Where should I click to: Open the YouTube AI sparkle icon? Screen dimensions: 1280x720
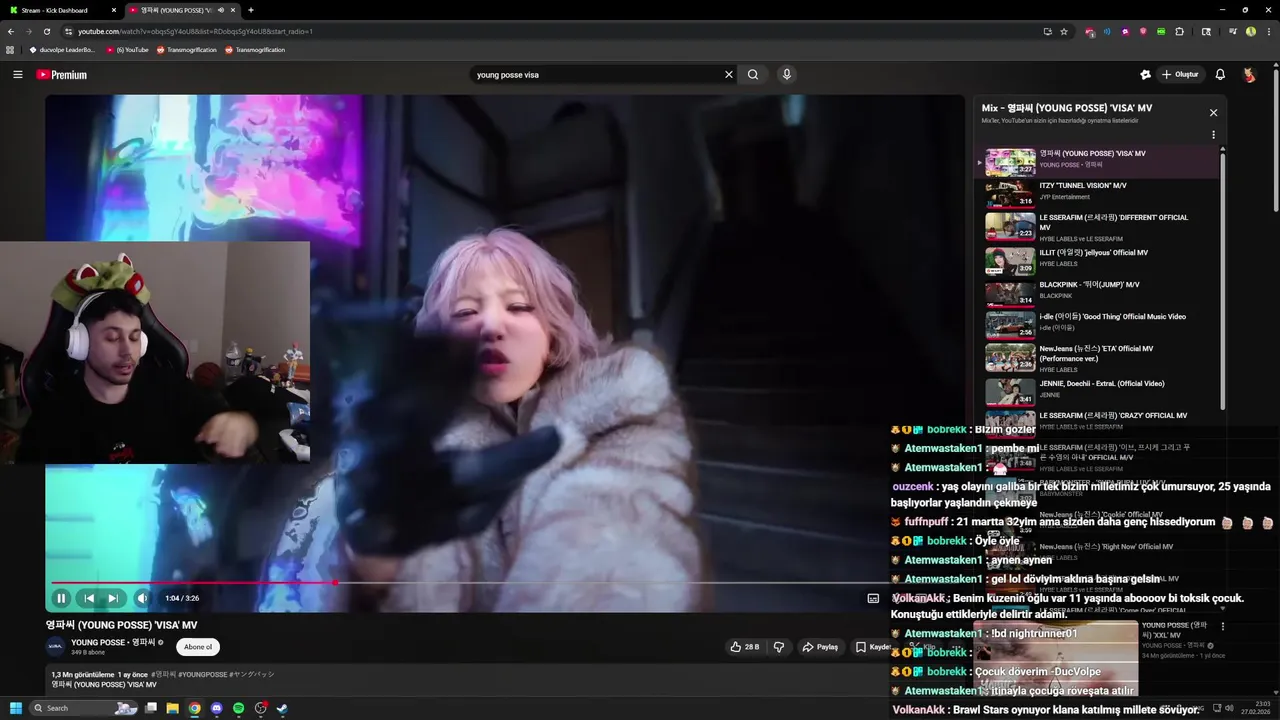(1146, 75)
